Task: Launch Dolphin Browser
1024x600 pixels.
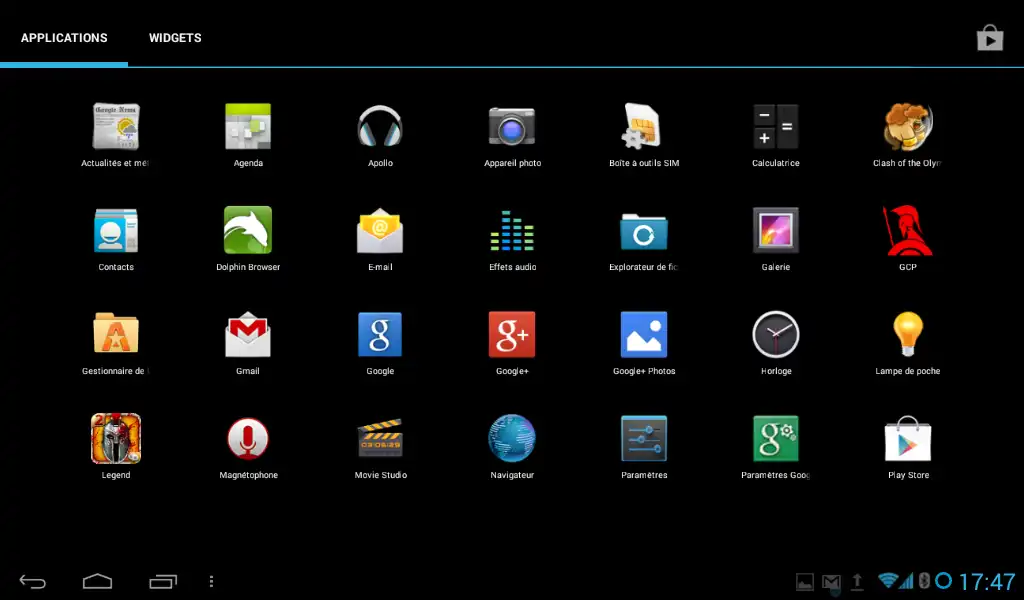Action: click(248, 230)
